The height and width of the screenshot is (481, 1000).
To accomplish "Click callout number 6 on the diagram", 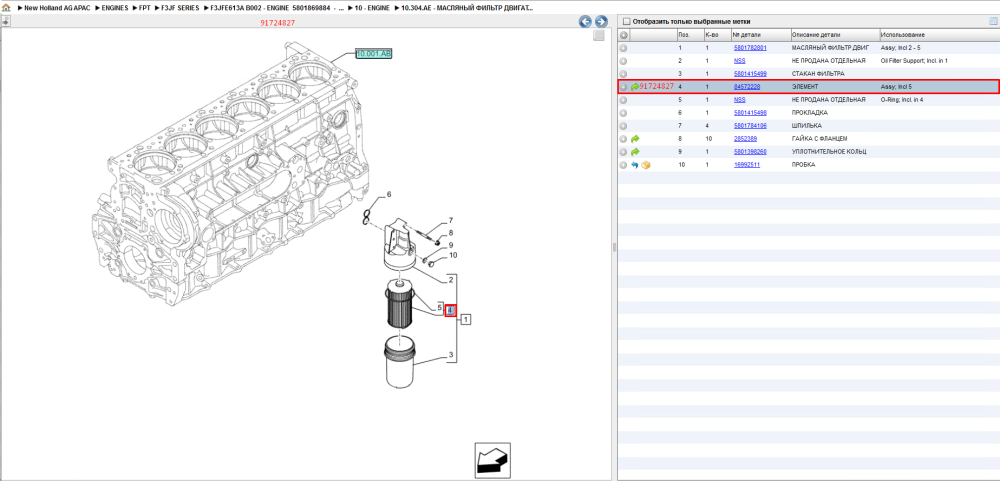I will coord(389,194).
